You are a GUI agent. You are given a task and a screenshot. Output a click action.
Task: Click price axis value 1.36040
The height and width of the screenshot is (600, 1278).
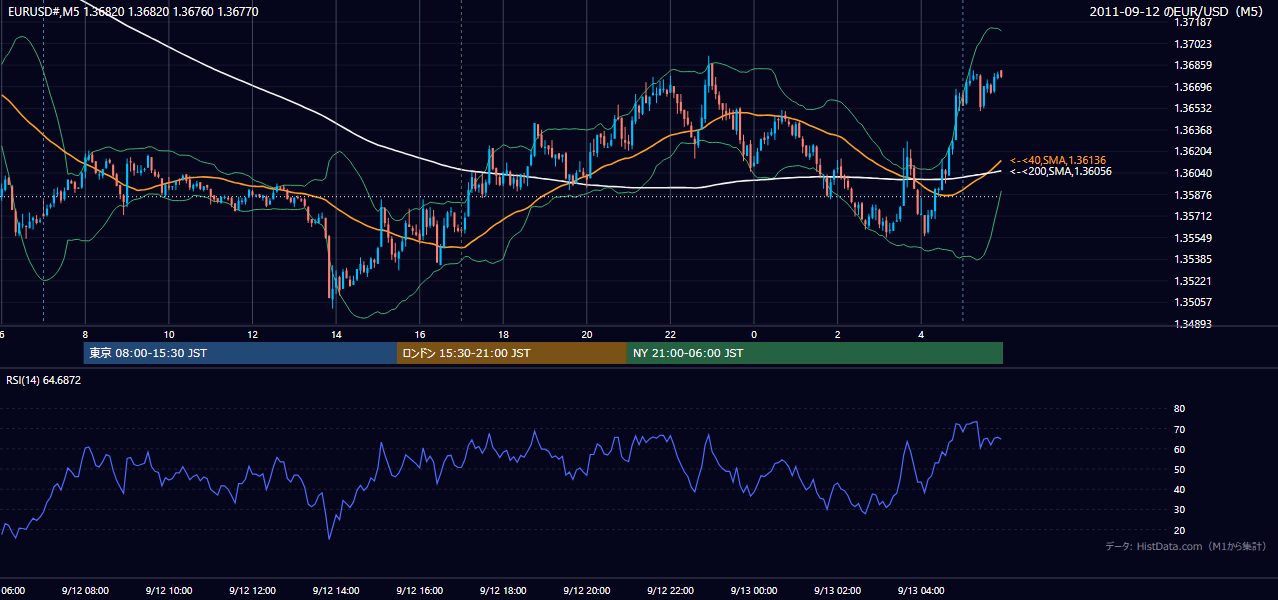[1194, 173]
